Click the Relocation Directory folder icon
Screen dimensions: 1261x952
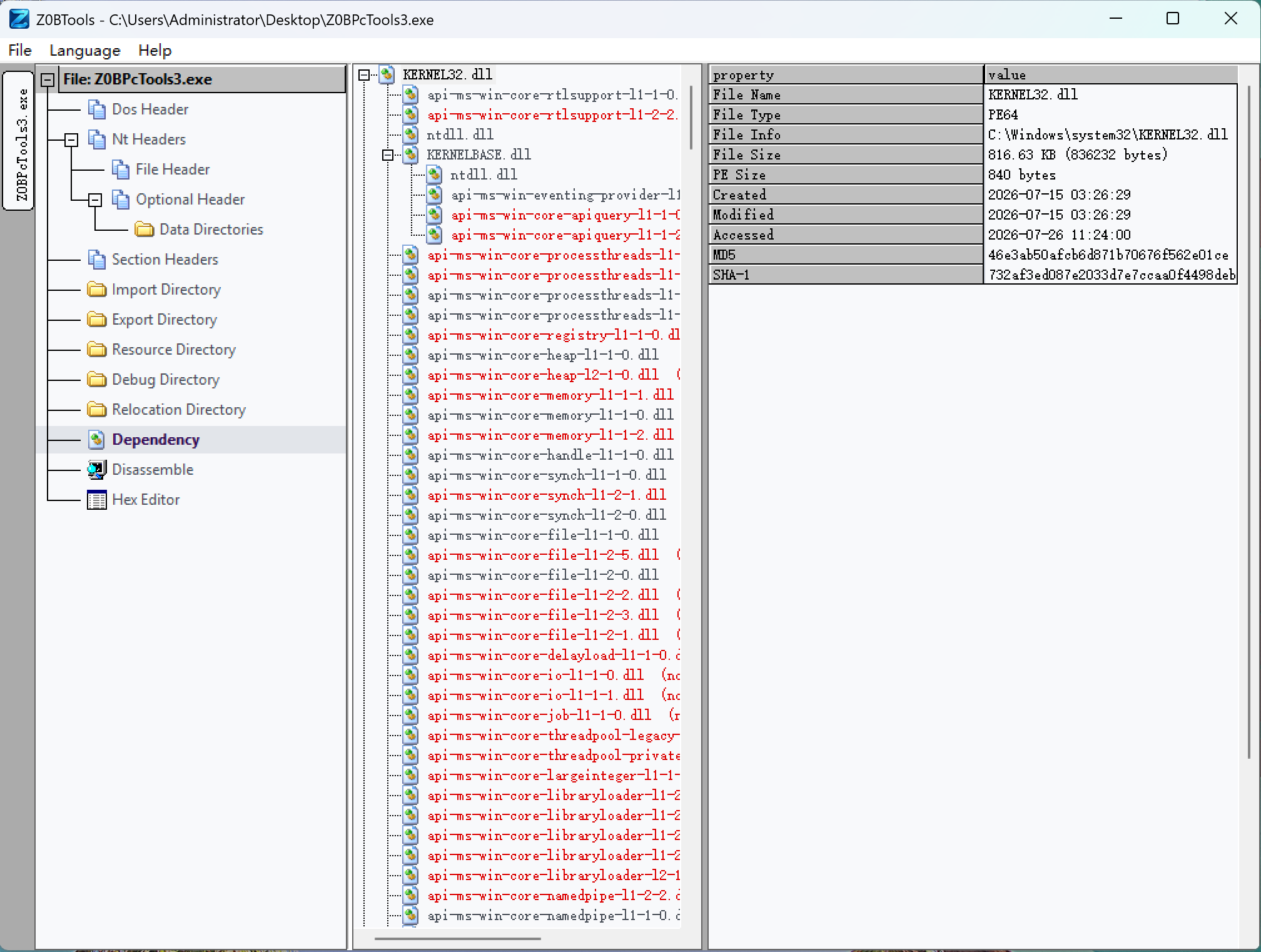(97, 410)
